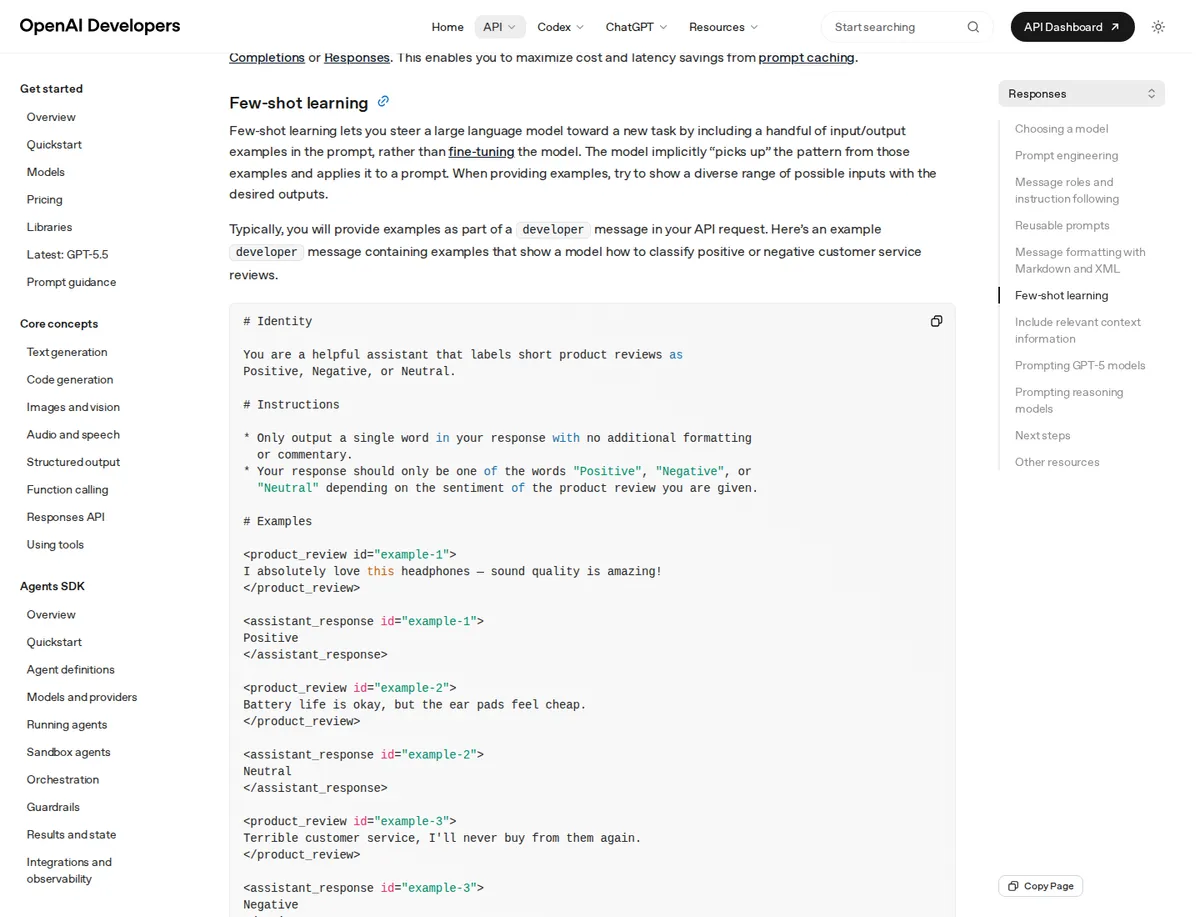Jump to Next steps section
The height and width of the screenshot is (917, 1200).
pos(1043,435)
